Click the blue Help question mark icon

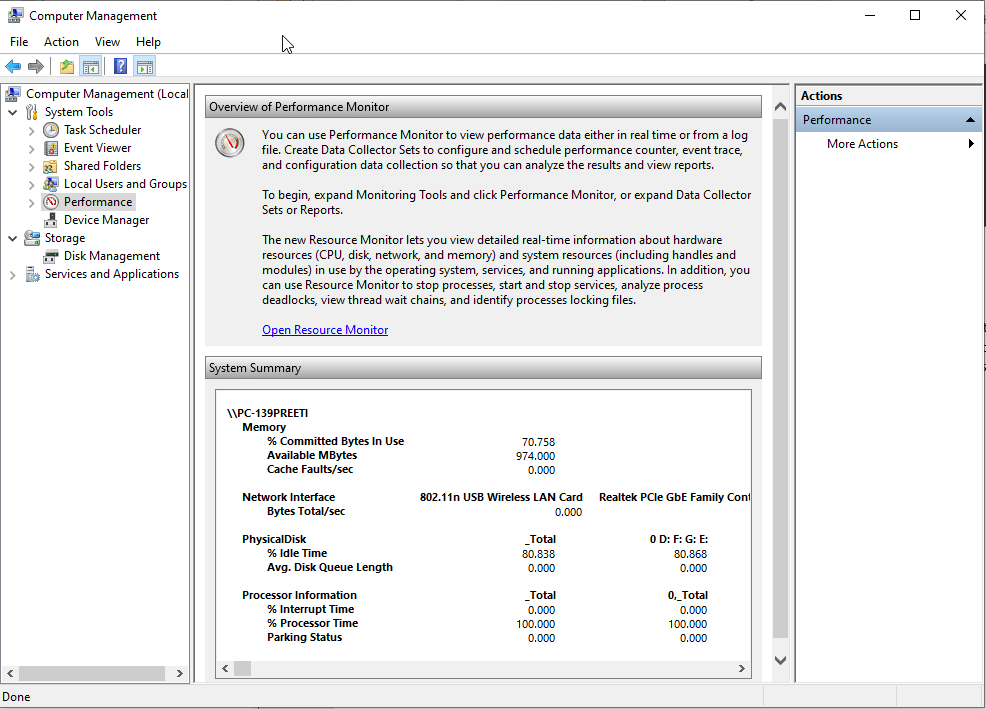click(x=120, y=67)
